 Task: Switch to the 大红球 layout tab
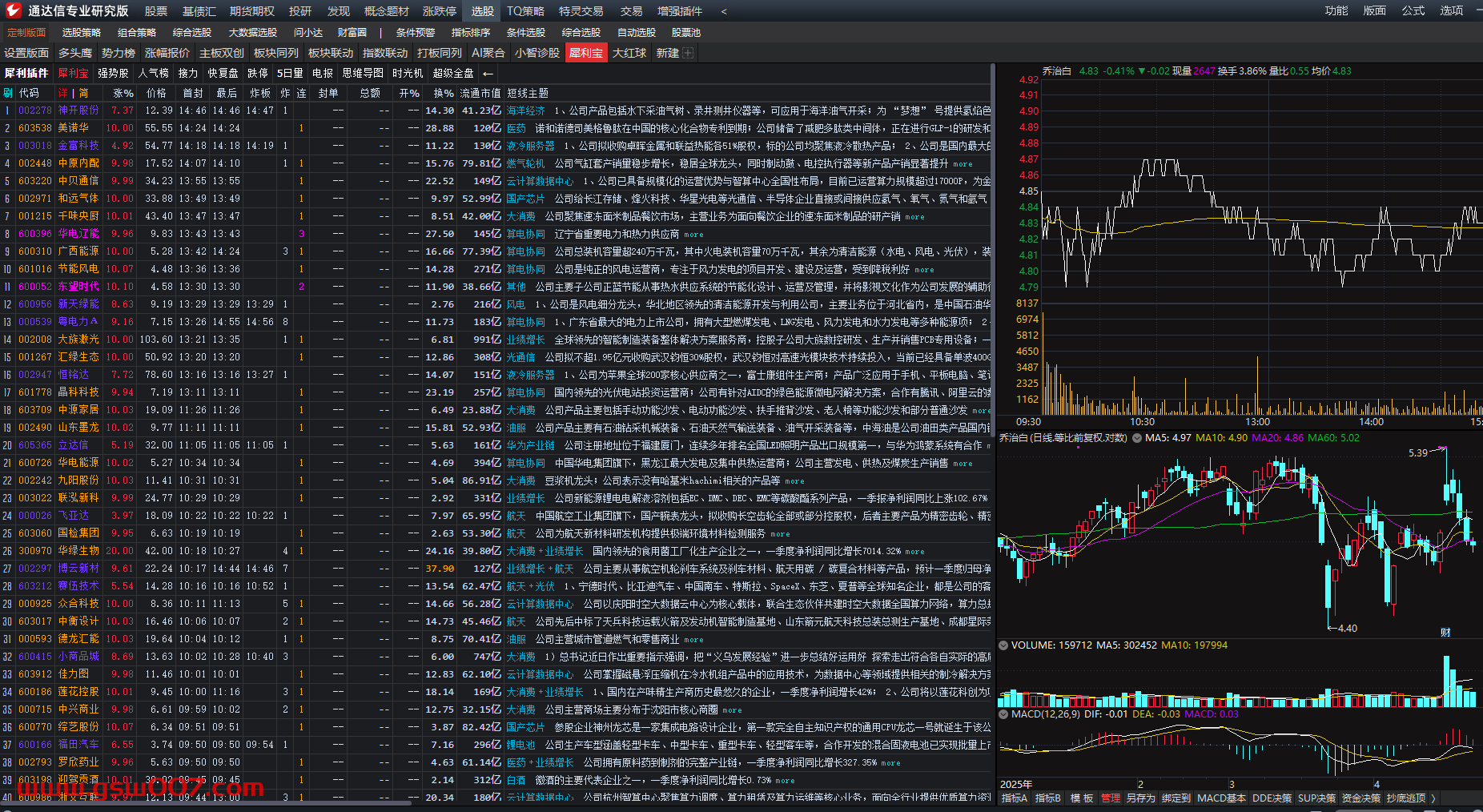(x=629, y=53)
